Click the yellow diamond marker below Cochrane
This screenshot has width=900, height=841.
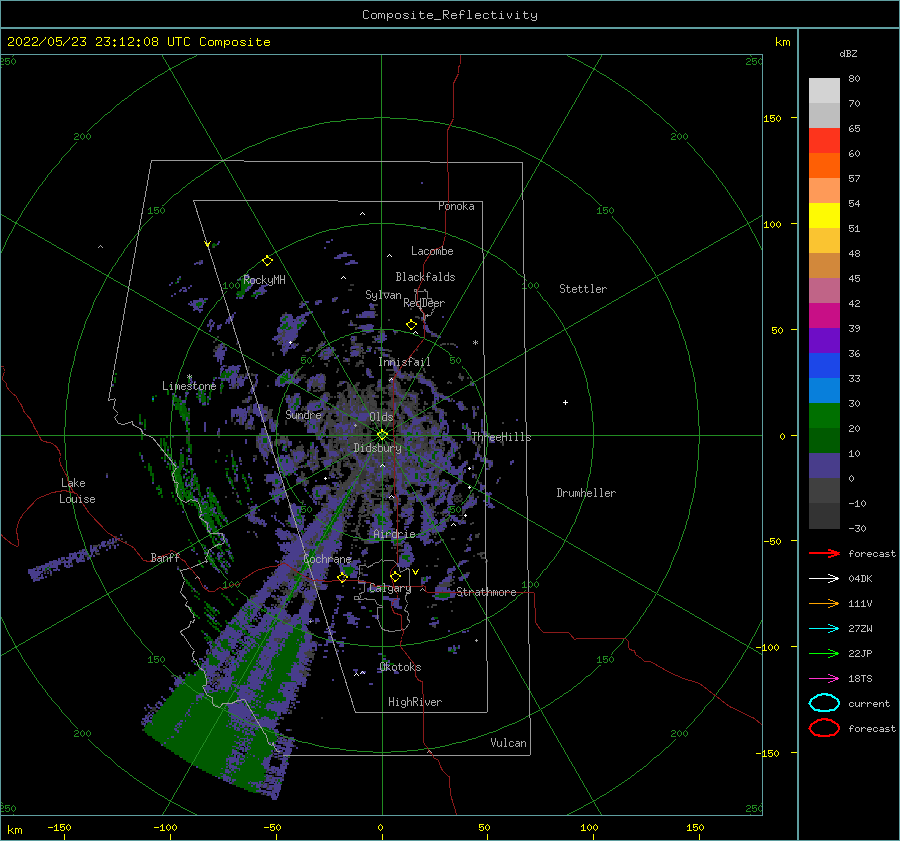click(343, 578)
